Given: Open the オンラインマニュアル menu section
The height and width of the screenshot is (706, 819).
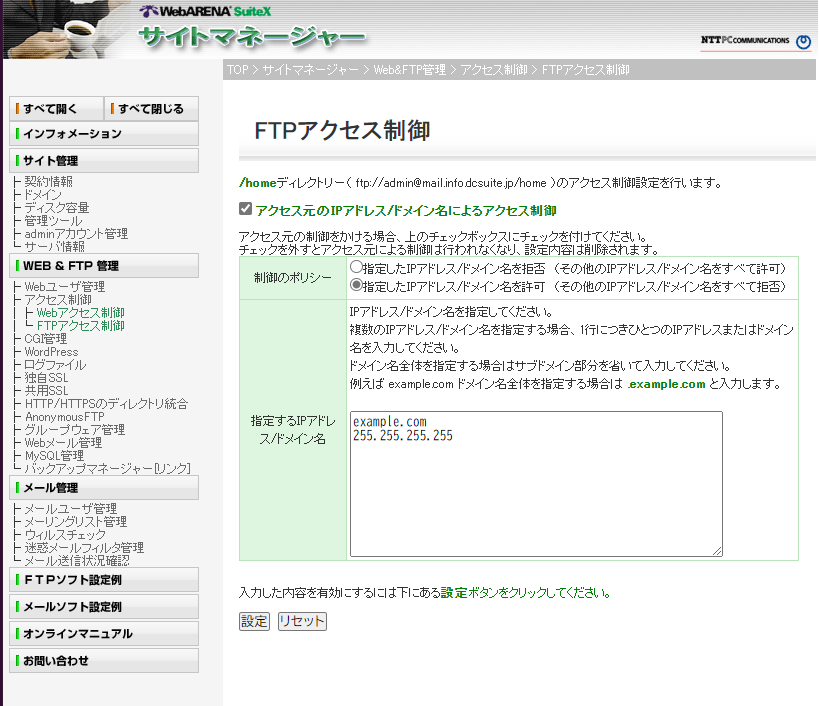Looking at the screenshot, I should [104, 633].
